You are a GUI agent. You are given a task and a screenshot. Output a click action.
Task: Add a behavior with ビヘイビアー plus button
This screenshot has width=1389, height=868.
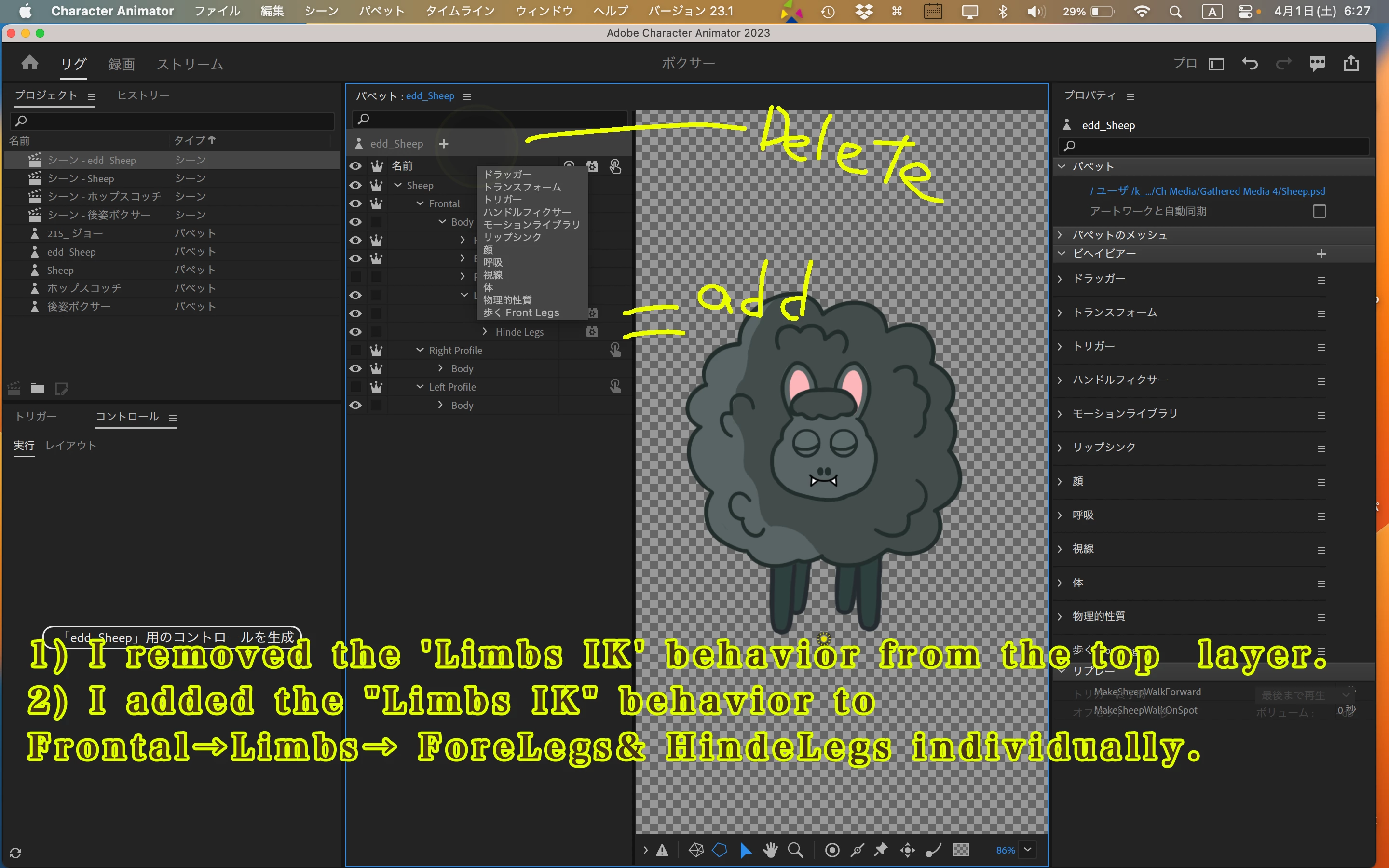(1321, 254)
